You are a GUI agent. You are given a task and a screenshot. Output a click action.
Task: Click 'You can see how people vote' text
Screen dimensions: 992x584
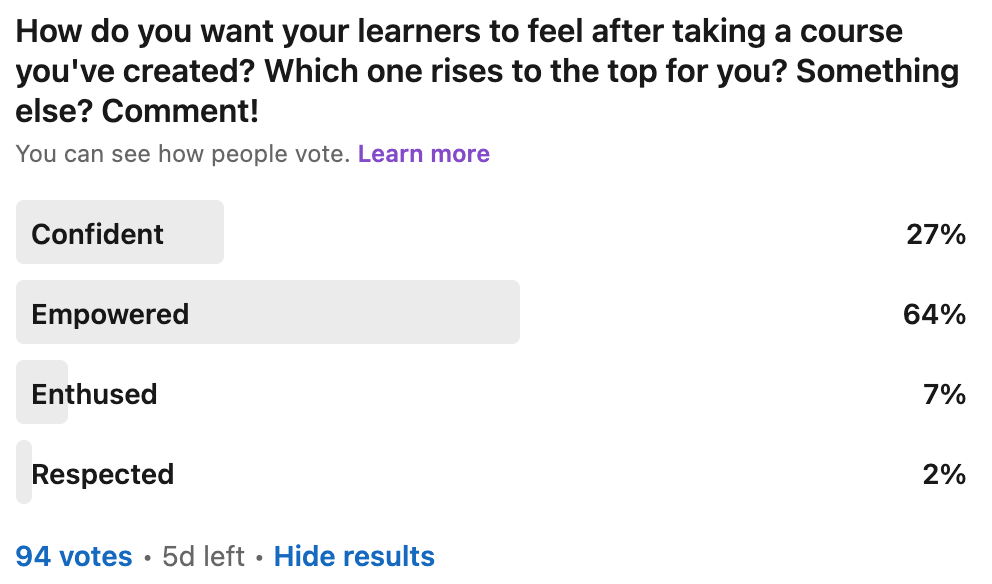(183, 154)
